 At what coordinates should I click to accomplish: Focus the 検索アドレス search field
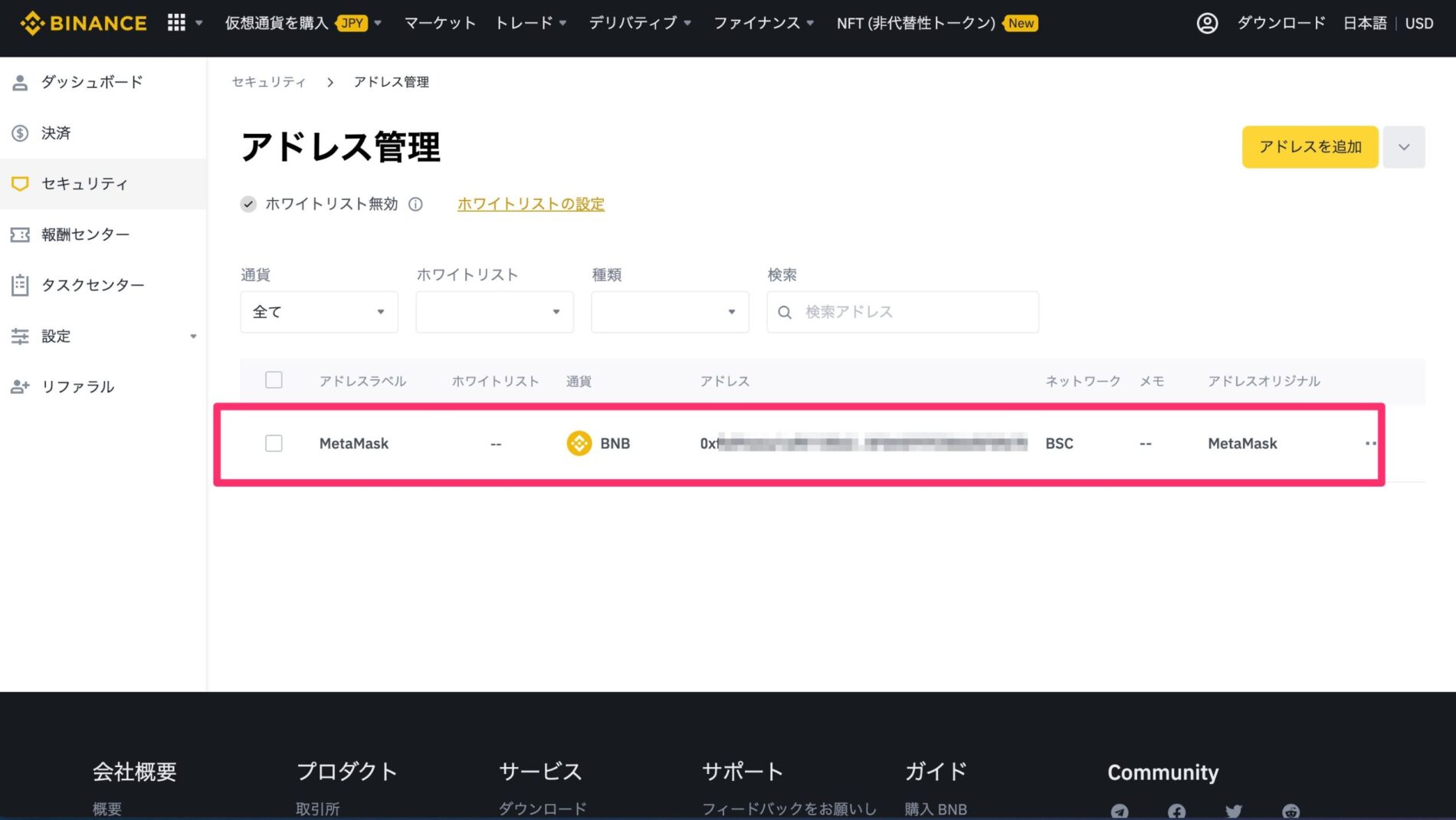click(x=903, y=312)
